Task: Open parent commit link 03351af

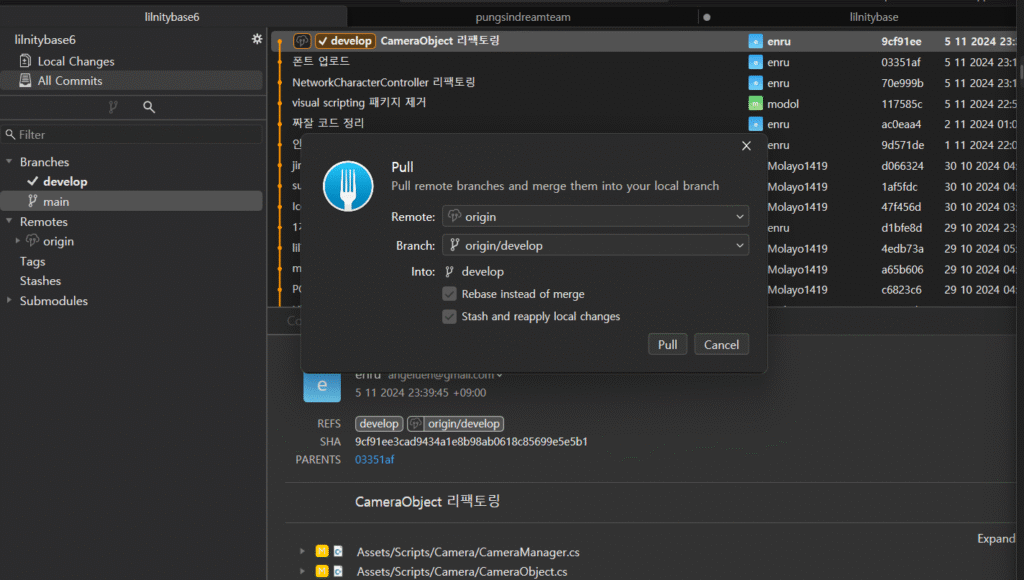Action: [x=374, y=459]
